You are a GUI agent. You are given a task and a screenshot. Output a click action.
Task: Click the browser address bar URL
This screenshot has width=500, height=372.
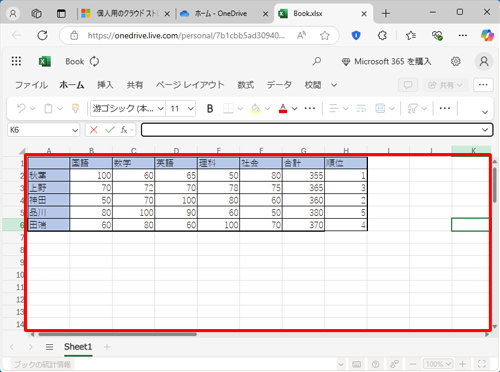[186, 35]
